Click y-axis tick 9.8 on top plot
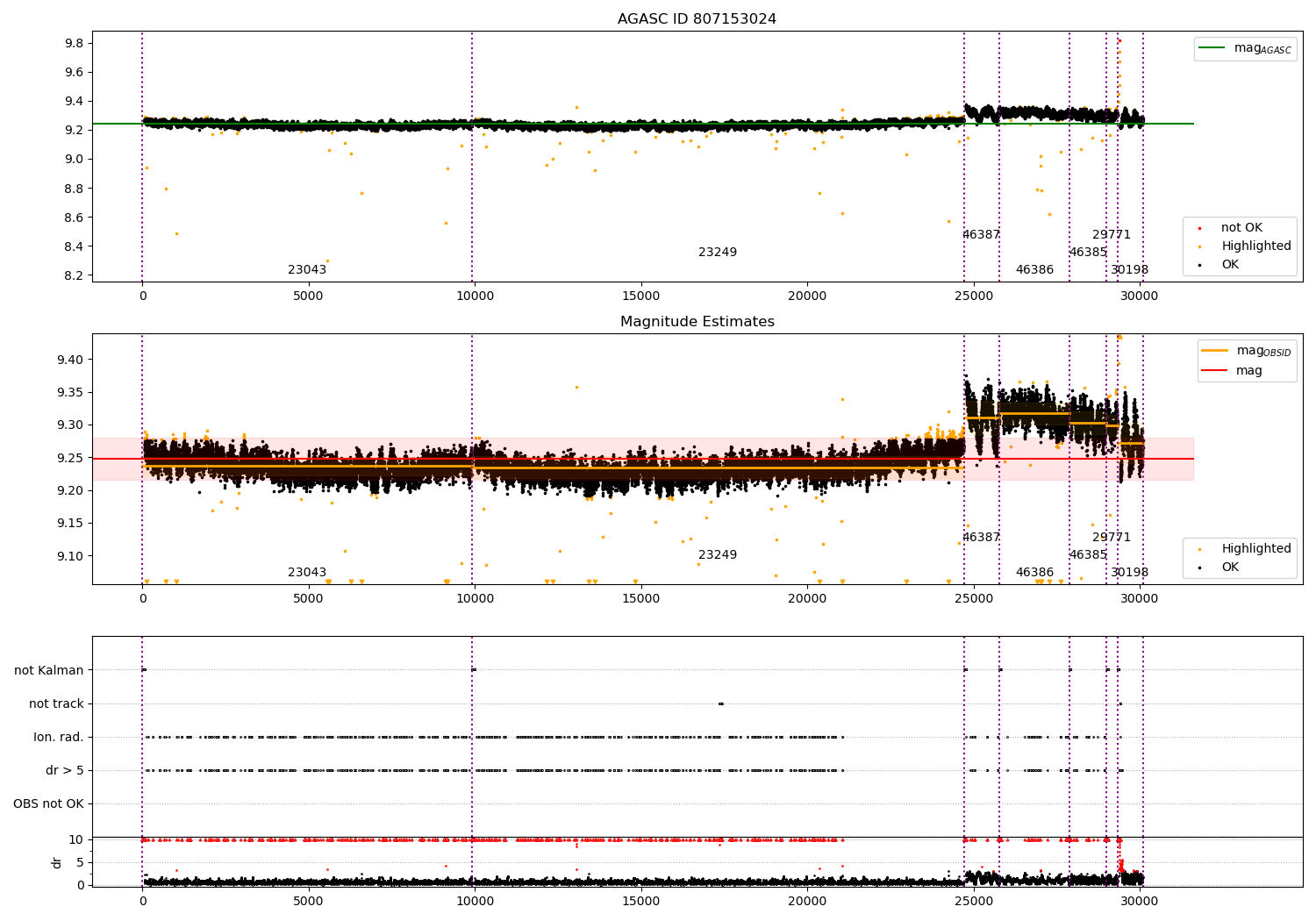This screenshot has width=1316, height=921. coord(75,44)
